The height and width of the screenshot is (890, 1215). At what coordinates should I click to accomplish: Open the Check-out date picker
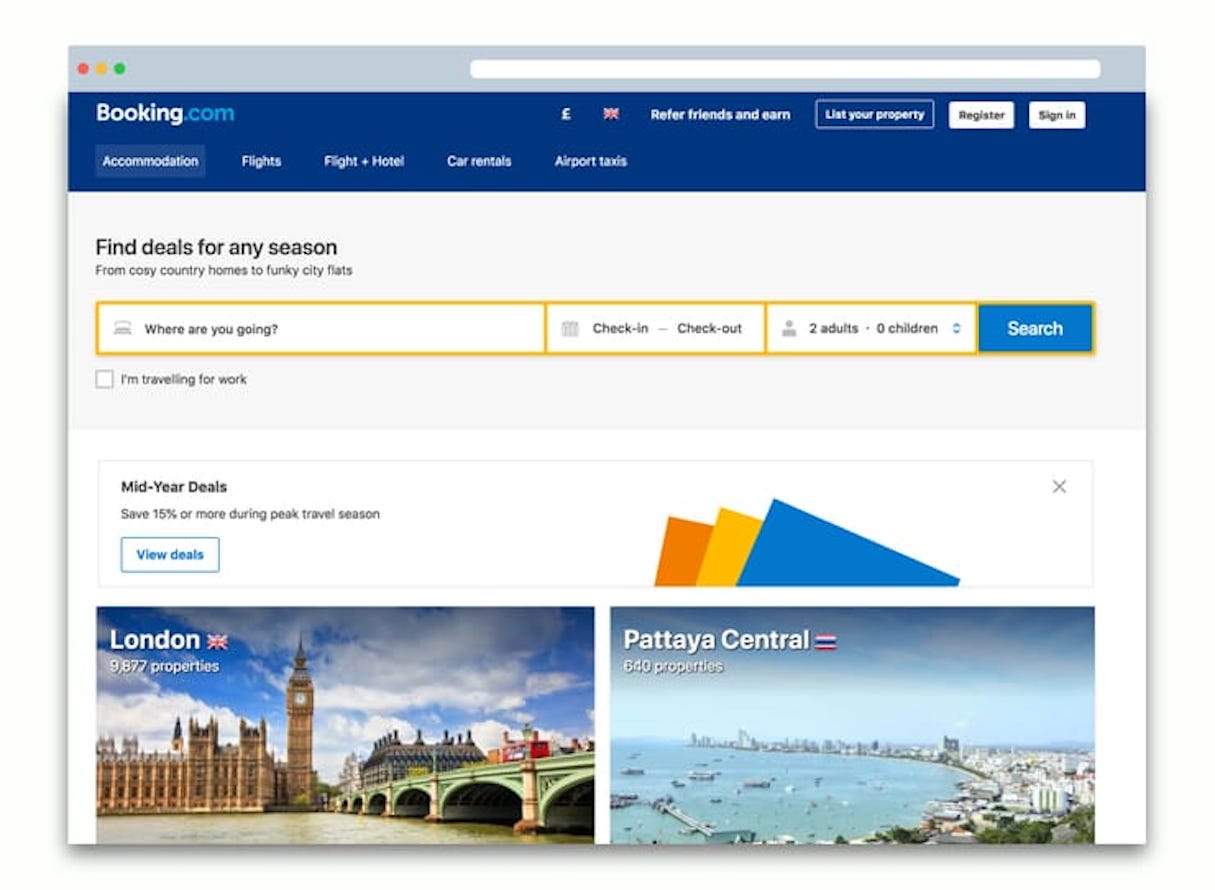click(709, 328)
